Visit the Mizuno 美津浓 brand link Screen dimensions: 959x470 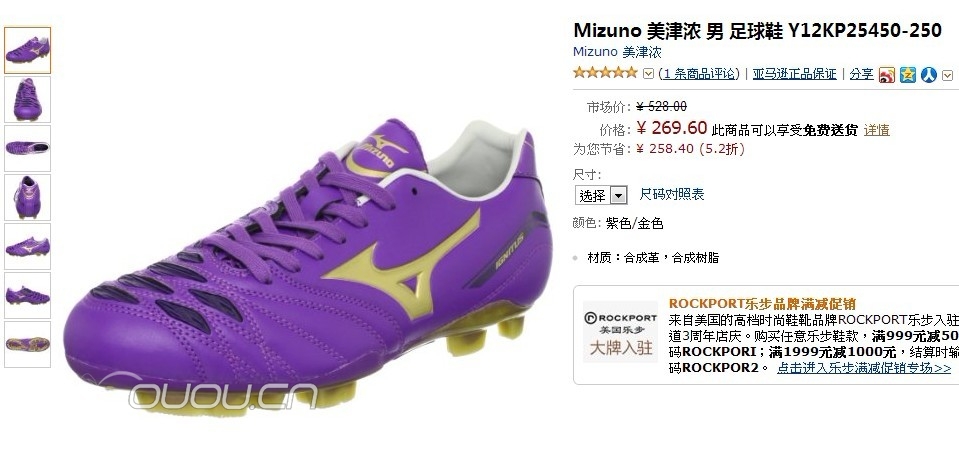617,52
